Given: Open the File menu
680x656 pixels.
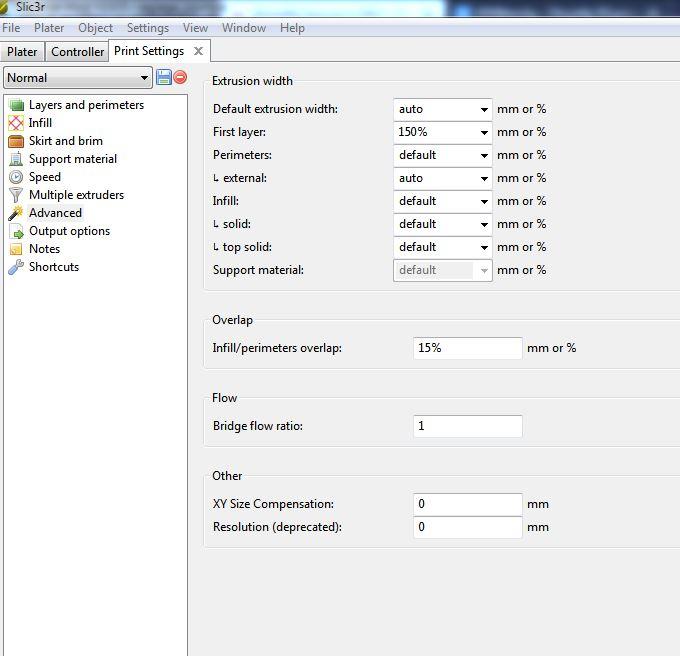Looking at the screenshot, I should [11, 28].
